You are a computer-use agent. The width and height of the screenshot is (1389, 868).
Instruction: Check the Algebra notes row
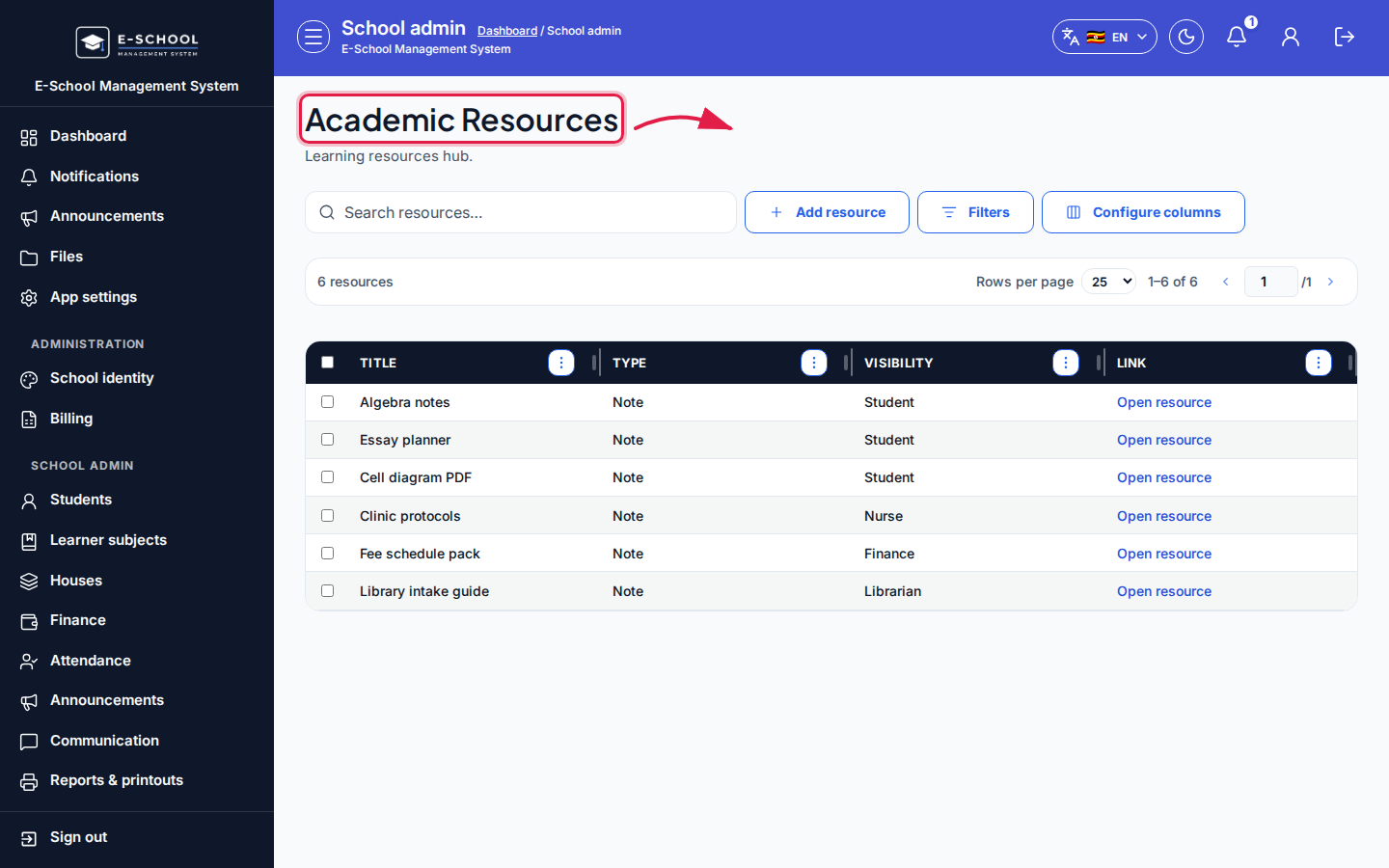tap(328, 402)
